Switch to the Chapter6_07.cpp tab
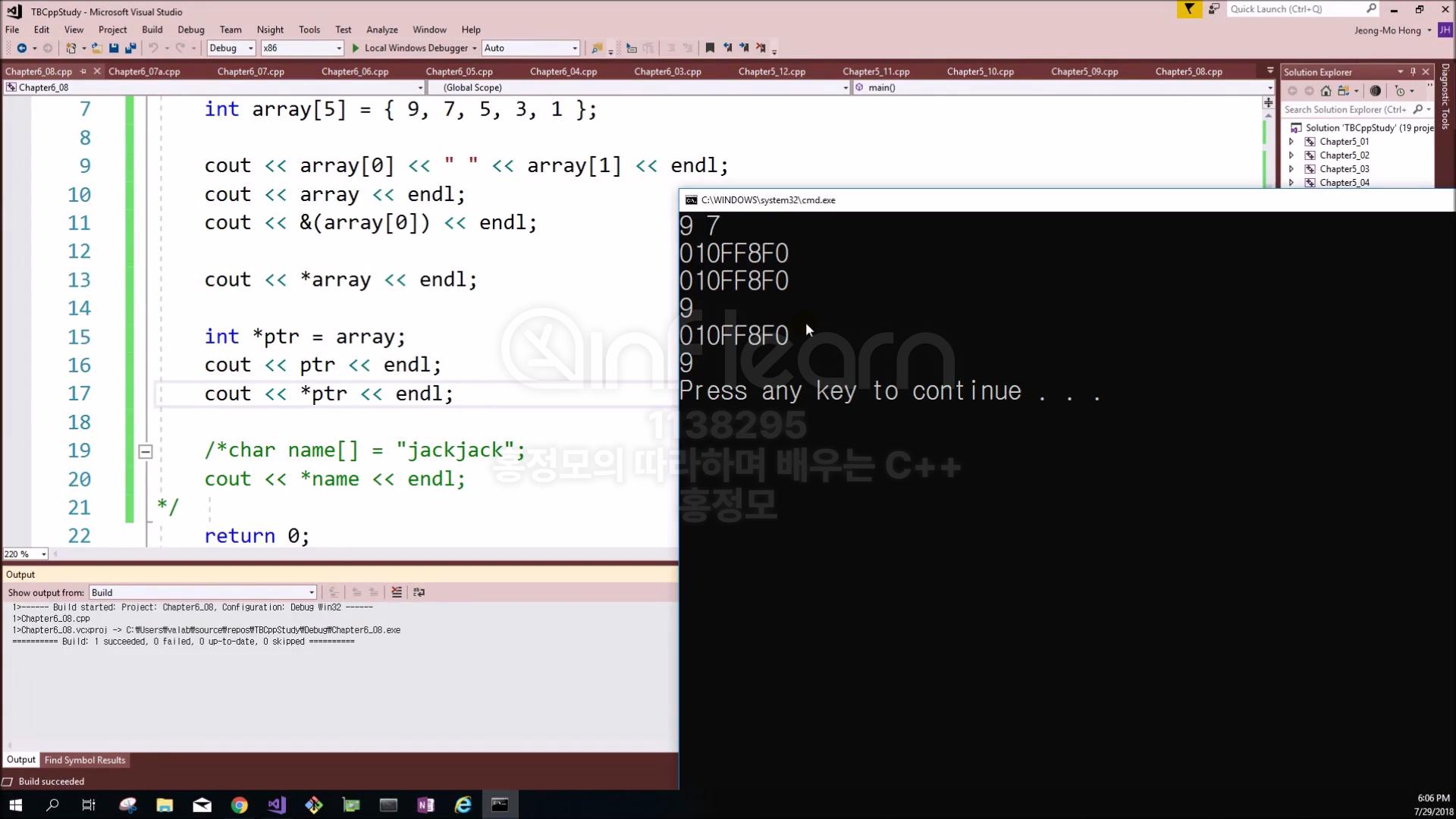This screenshot has height=819, width=1456. (250, 71)
